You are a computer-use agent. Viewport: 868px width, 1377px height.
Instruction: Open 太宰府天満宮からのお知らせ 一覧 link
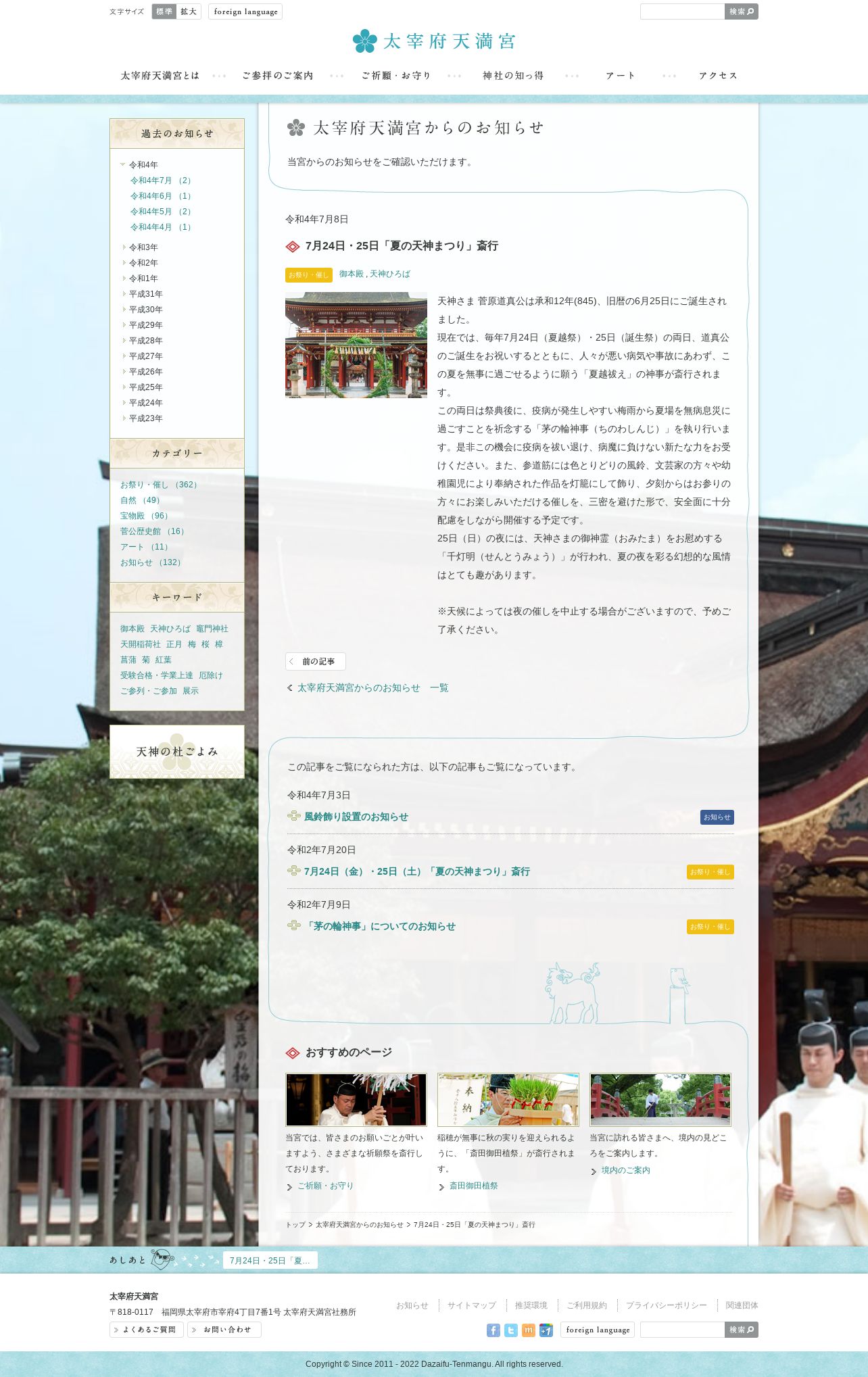[372, 687]
